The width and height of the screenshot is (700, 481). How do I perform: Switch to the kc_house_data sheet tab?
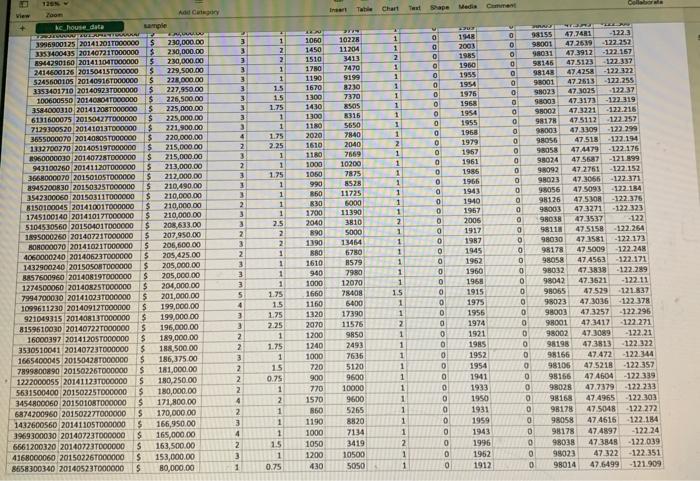[79, 27]
